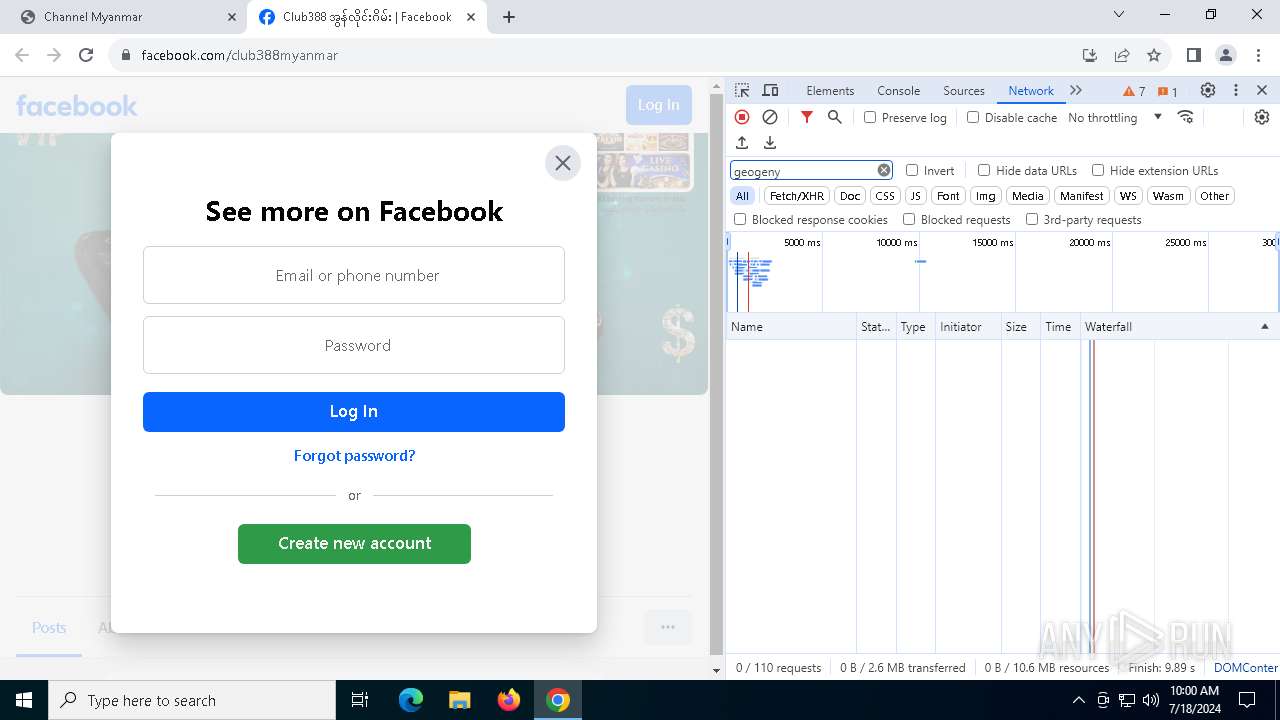
Task: Open Microsoft Edge from taskbar
Action: tap(411, 700)
